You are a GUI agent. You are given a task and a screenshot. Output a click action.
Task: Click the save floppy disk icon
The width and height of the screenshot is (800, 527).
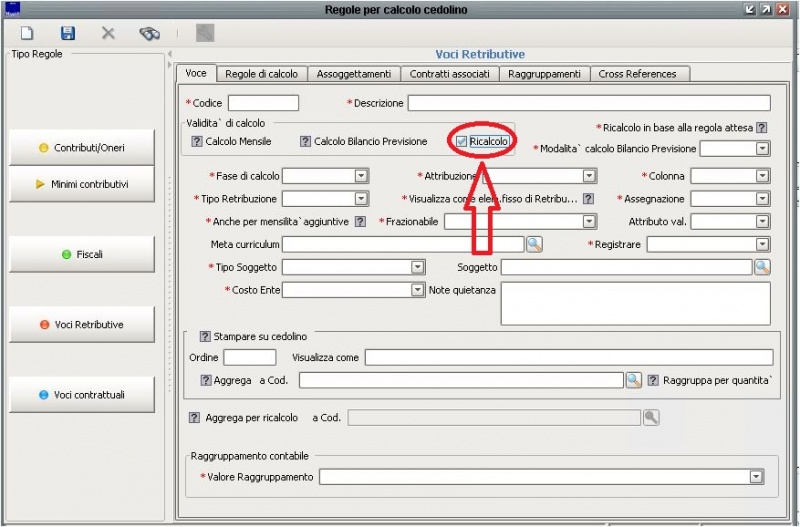pyautogui.click(x=68, y=33)
